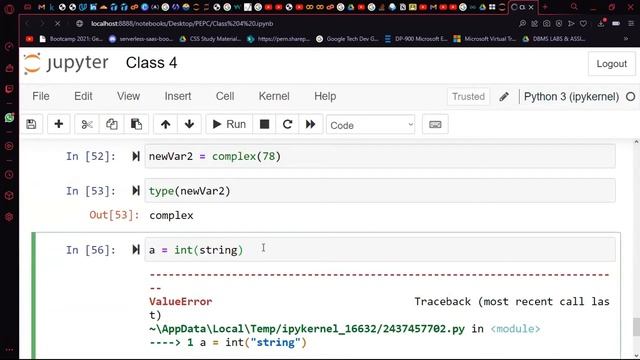
Task: Cut selected cells using the scissors icon
Action: click(x=87, y=124)
